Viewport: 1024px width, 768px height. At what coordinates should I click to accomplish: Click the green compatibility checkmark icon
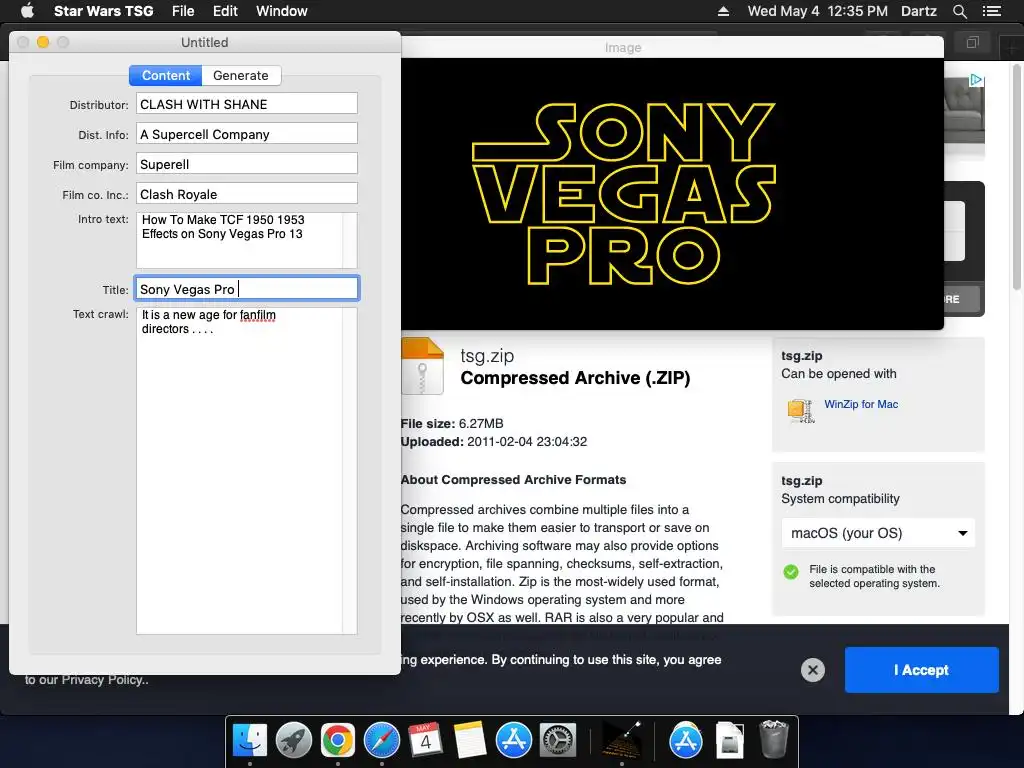point(791,572)
